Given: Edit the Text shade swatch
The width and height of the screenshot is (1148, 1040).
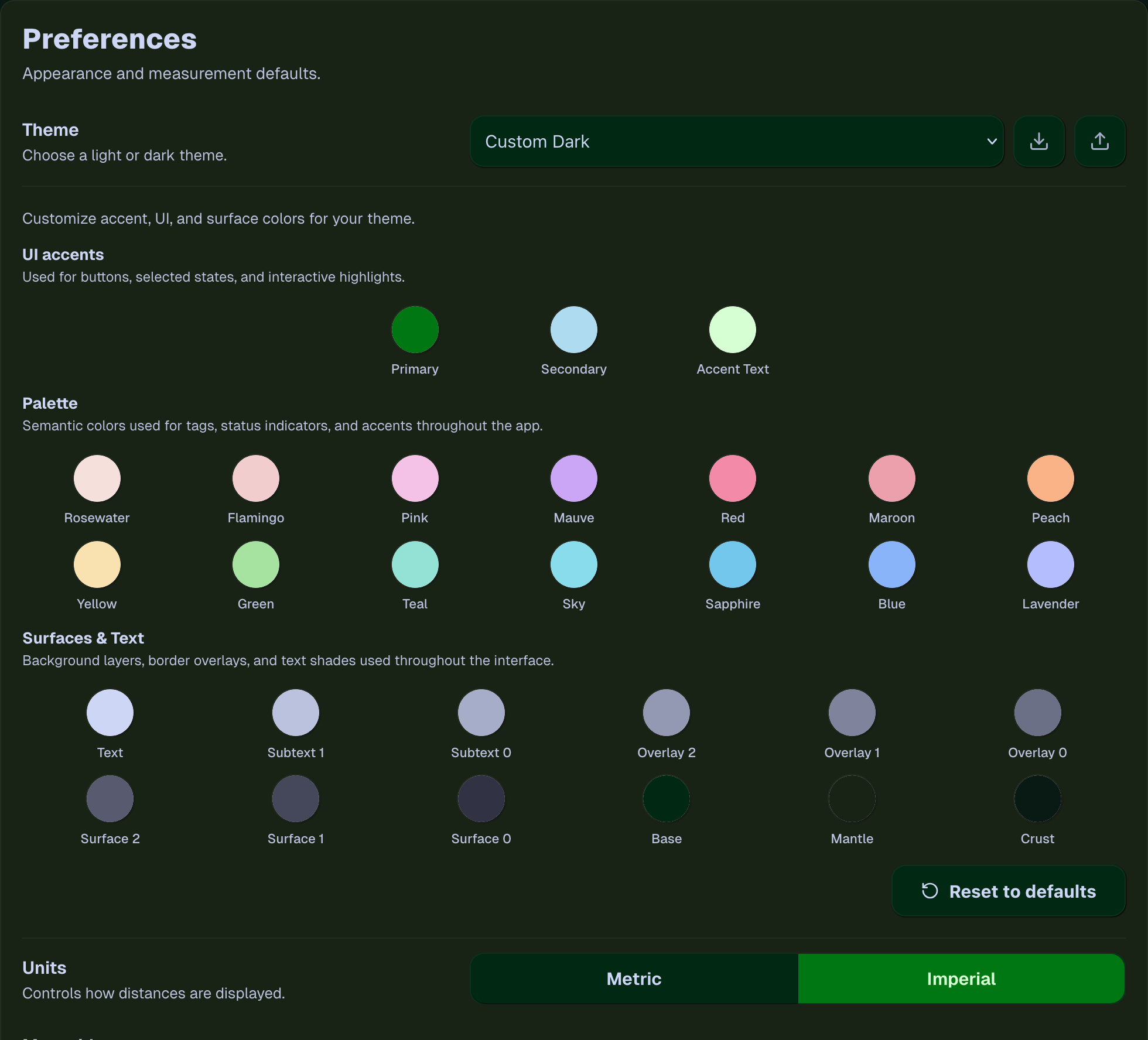Looking at the screenshot, I should (x=110, y=712).
